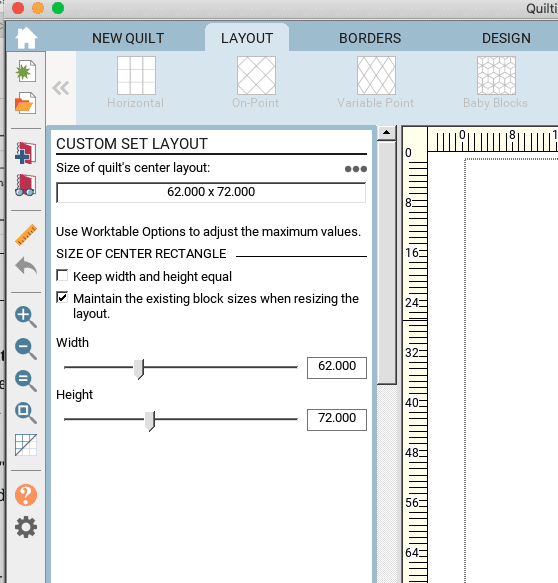This screenshot has height=583, width=558.
Task: Open the three-dot options beside center layout size
Action: click(356, 169)
